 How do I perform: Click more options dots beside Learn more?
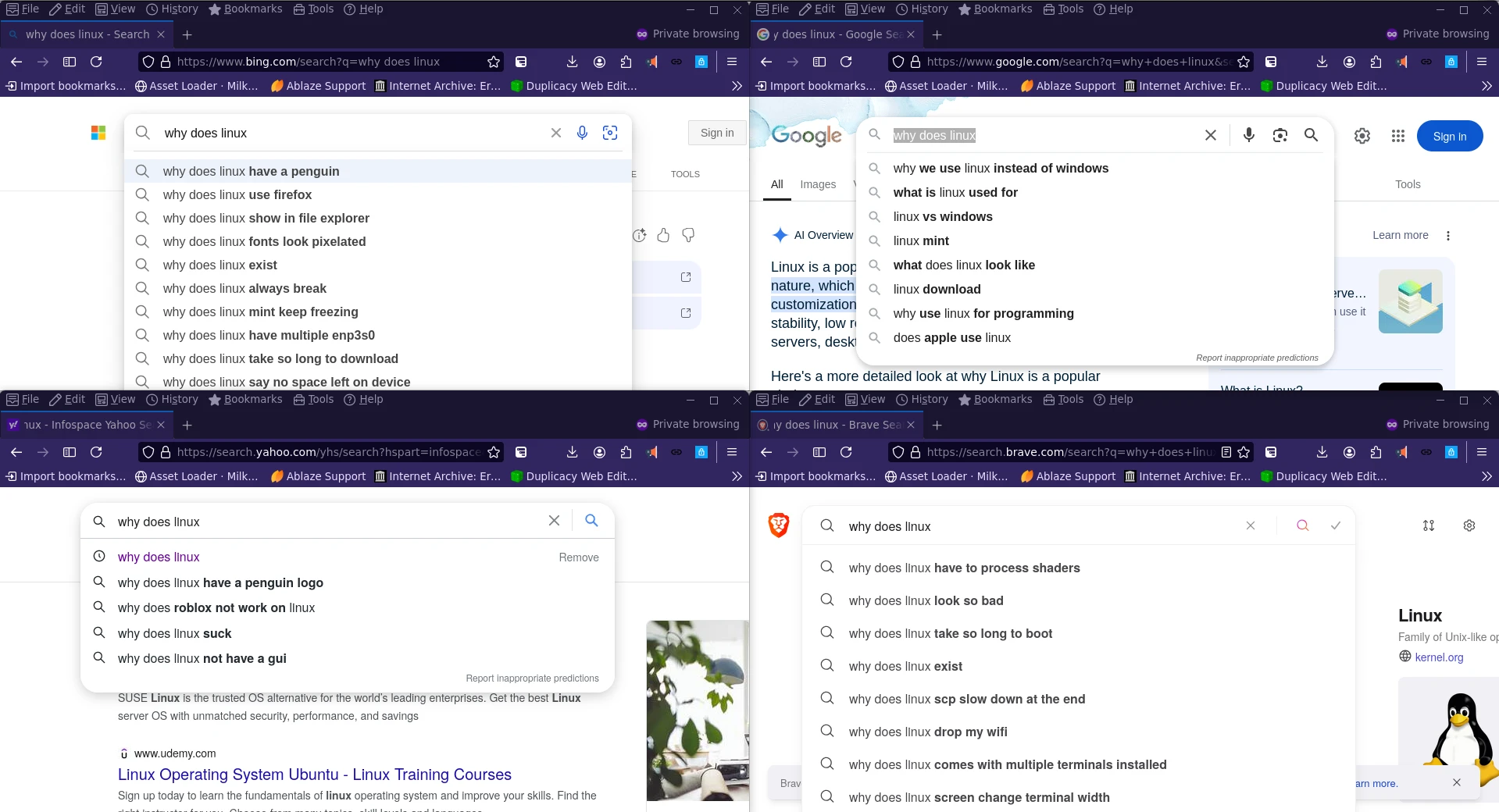click(x=1448, y=236)
